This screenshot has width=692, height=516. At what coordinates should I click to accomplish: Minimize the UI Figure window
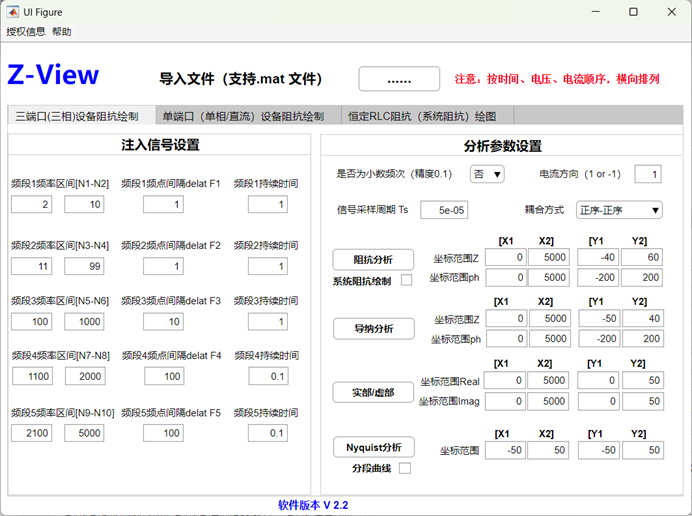pos(596,12)
